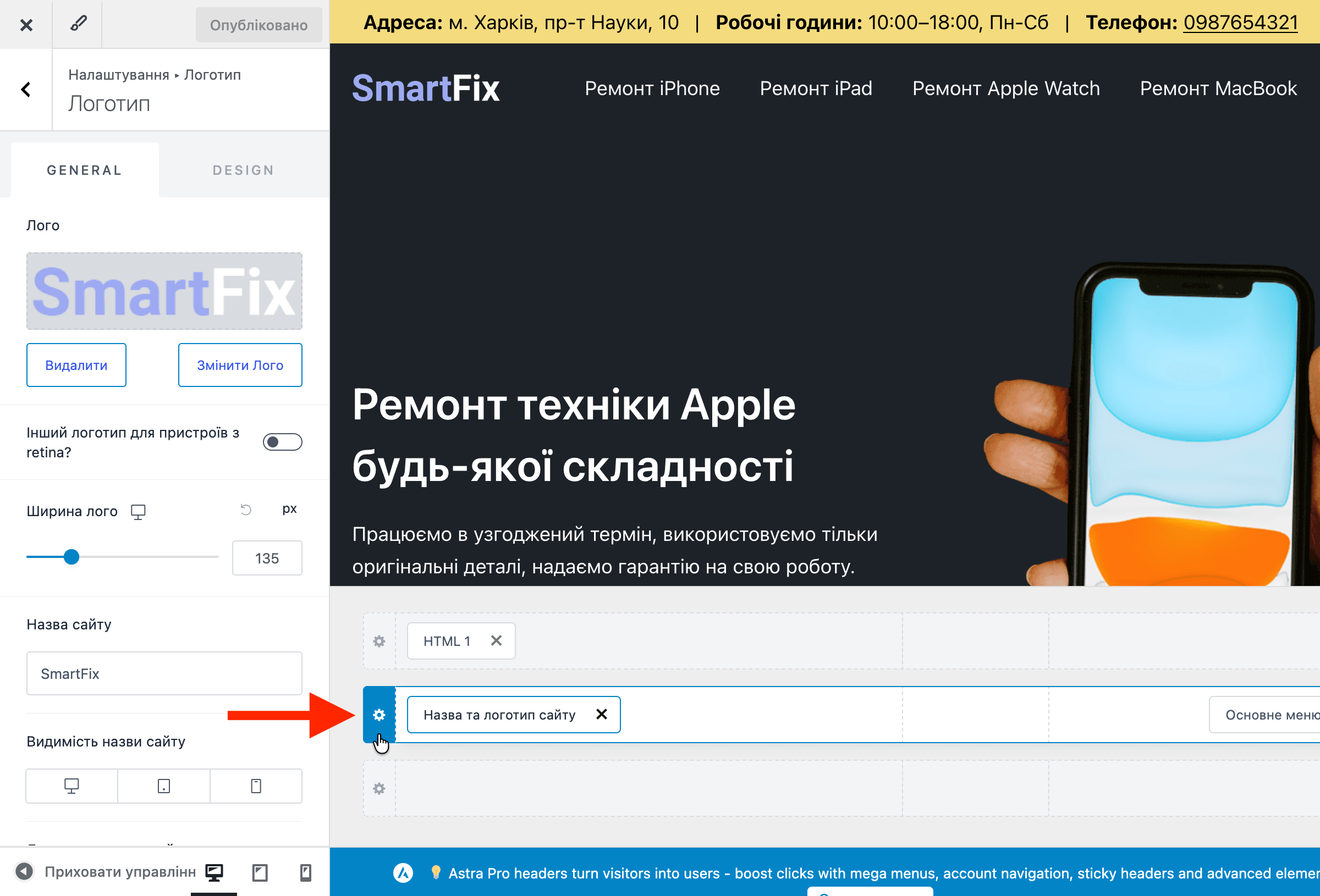Click the logo width slider handle
This screenshot has width=1320, height=896.
coord(71,556)
